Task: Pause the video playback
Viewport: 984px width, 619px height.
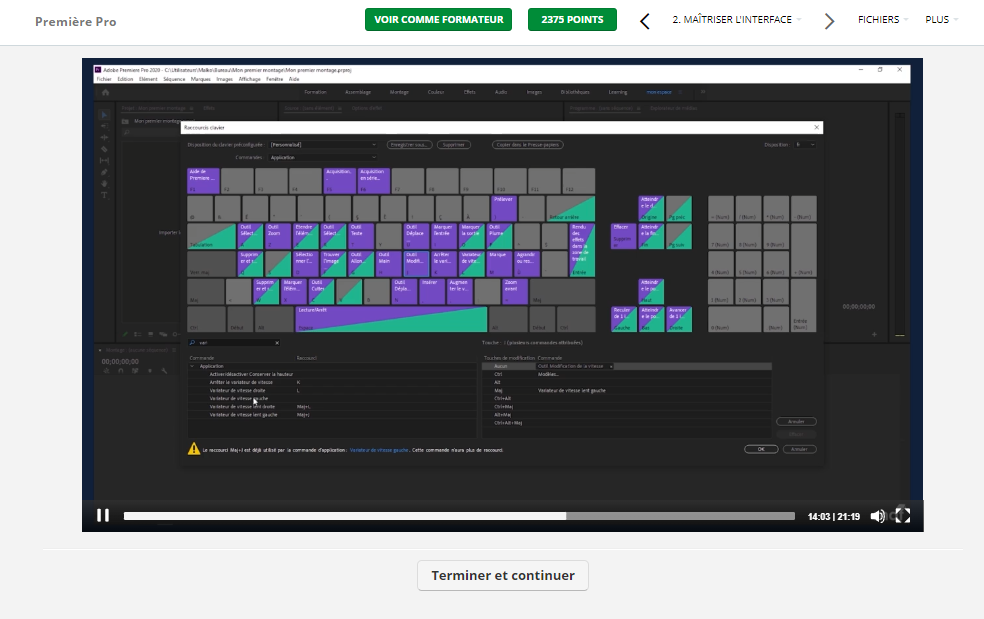Action: [103, 515]
